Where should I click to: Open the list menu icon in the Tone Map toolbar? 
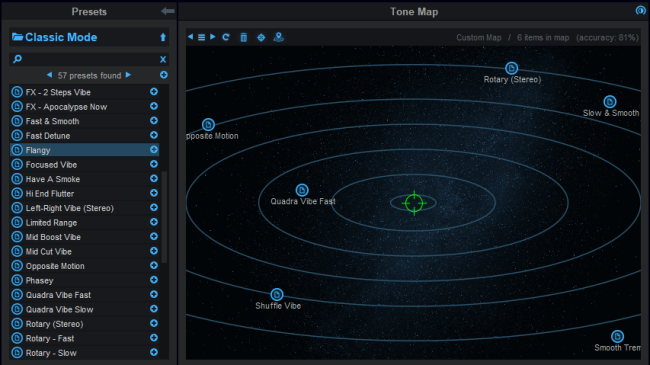click(x=201, y=37)
